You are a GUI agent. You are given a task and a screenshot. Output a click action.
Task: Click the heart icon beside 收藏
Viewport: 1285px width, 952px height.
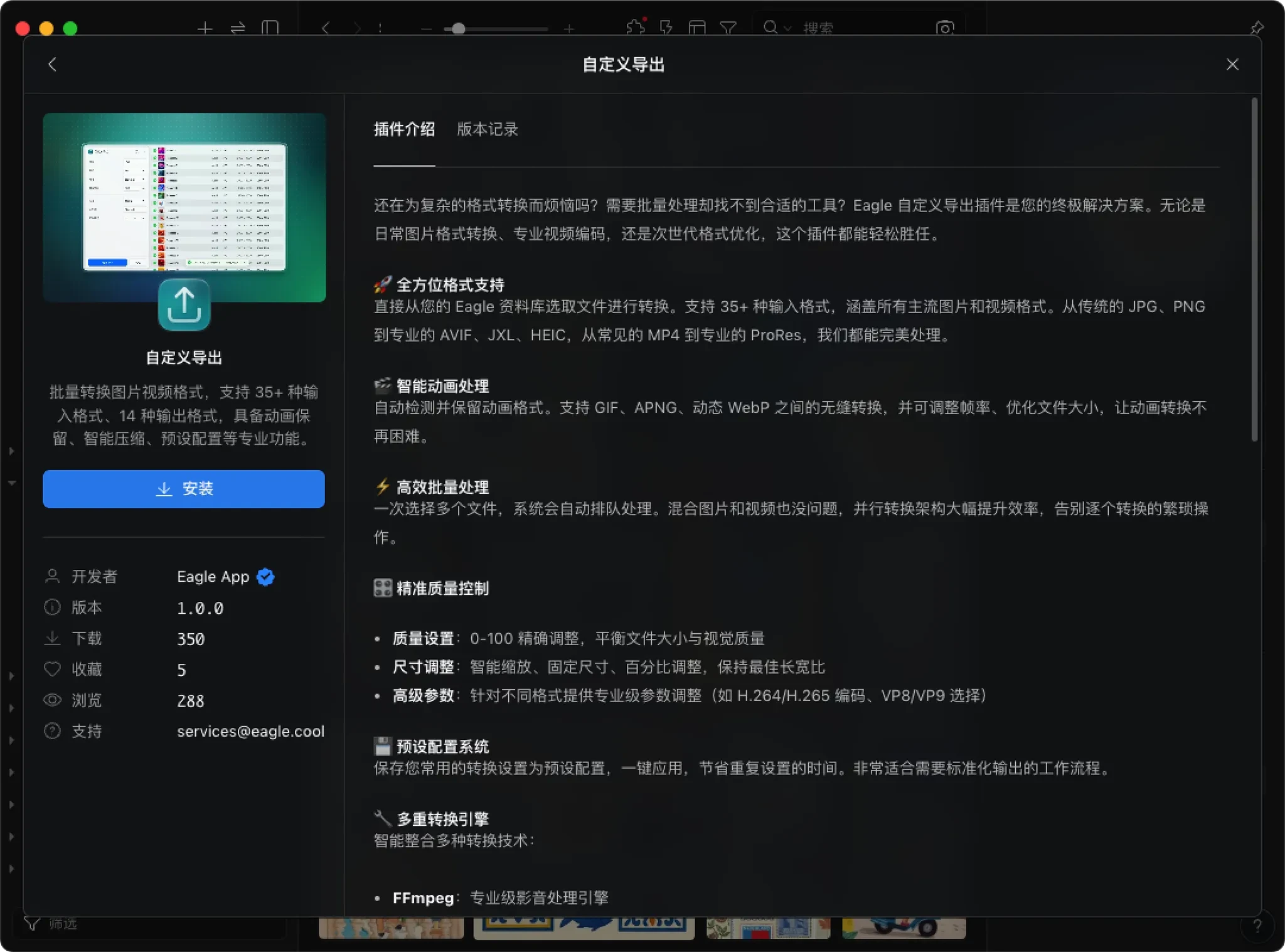coord(53,669)
